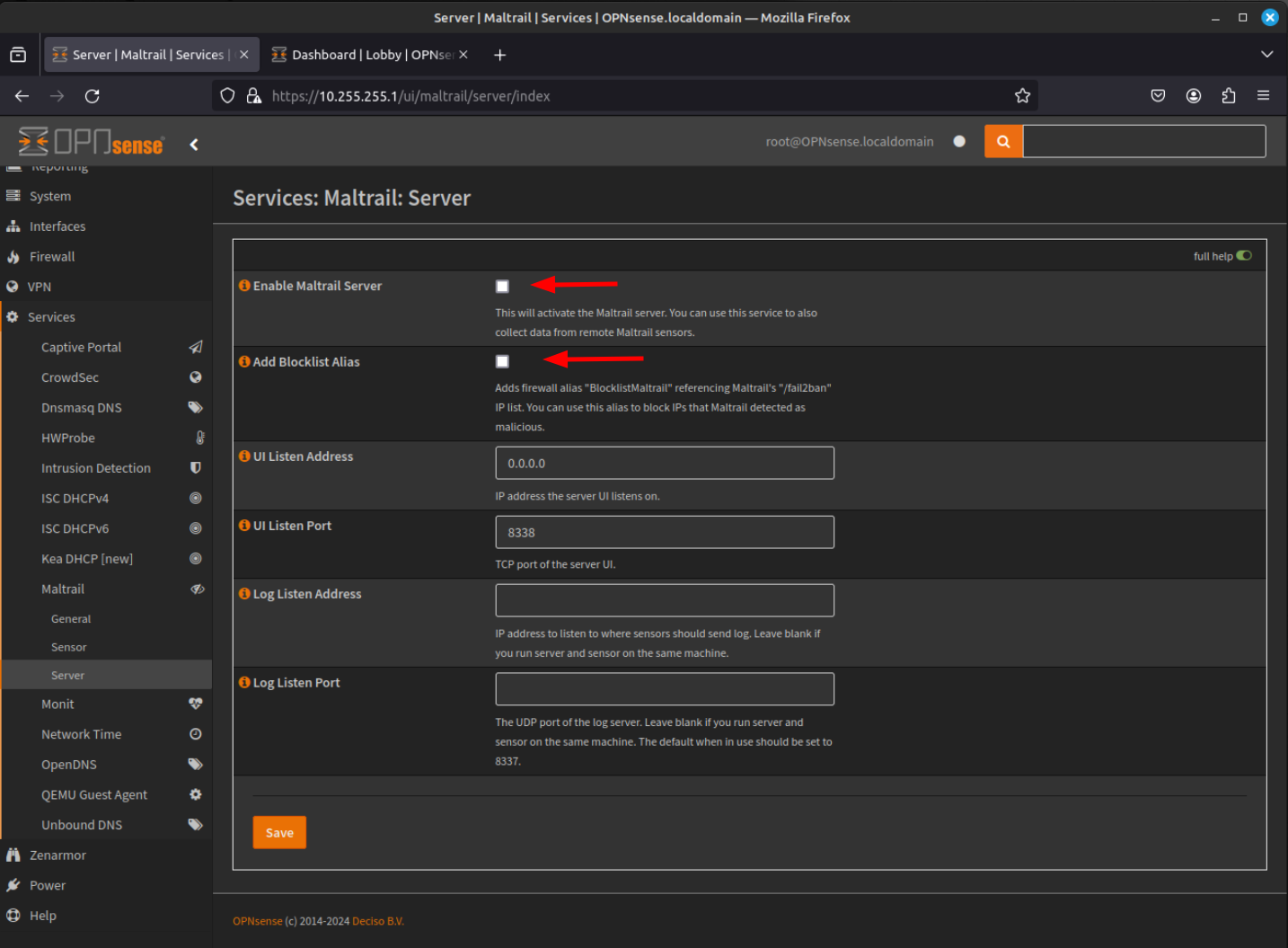The height and width of the screenshot is (948, 1288).
Task: Collapse the Maltrail submenu
Action: point(106,589)
